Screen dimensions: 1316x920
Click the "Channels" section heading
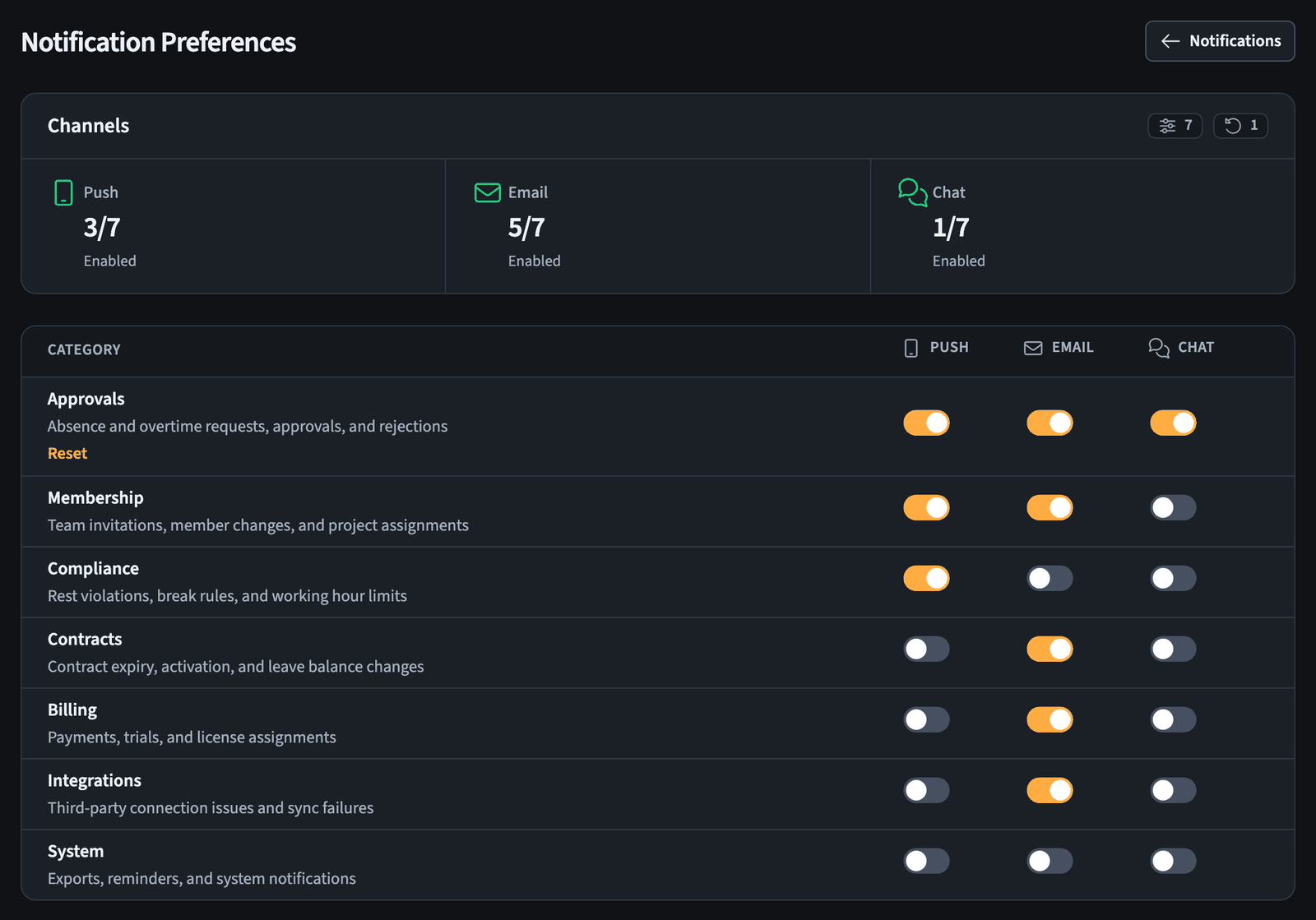(x=88, y=126)
